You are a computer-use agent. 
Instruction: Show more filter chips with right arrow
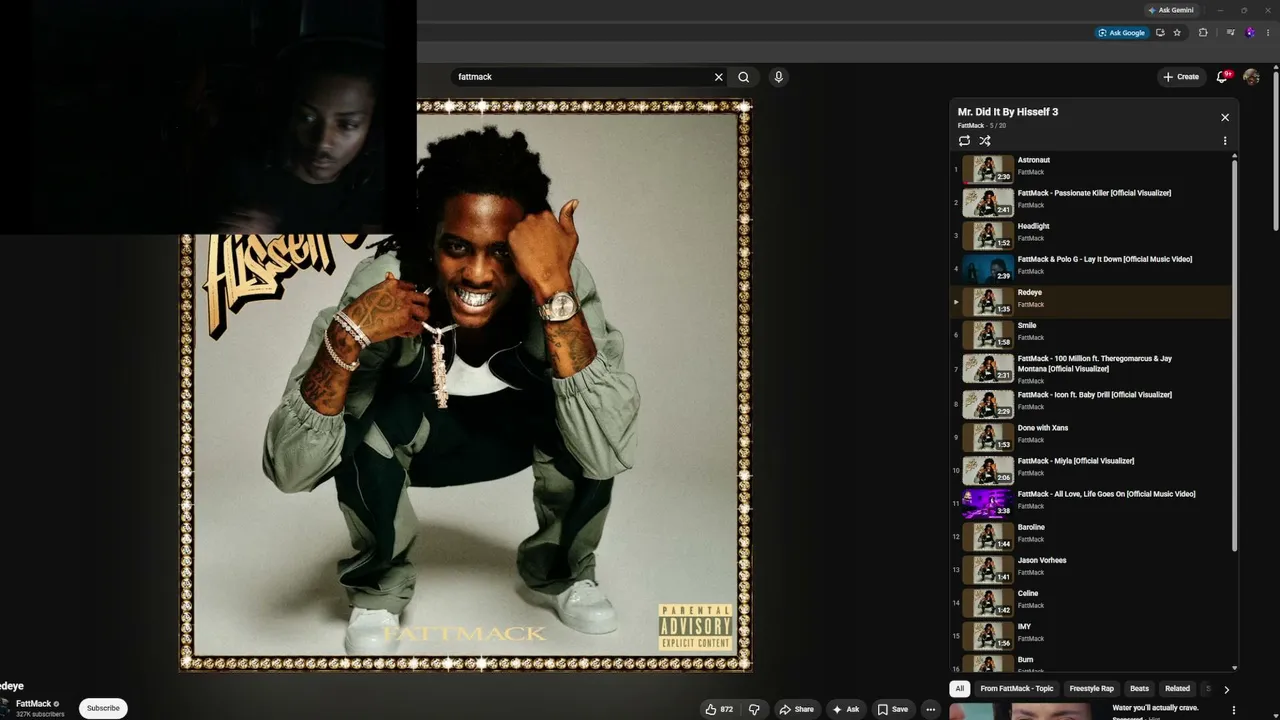[x=1226, y=689]
